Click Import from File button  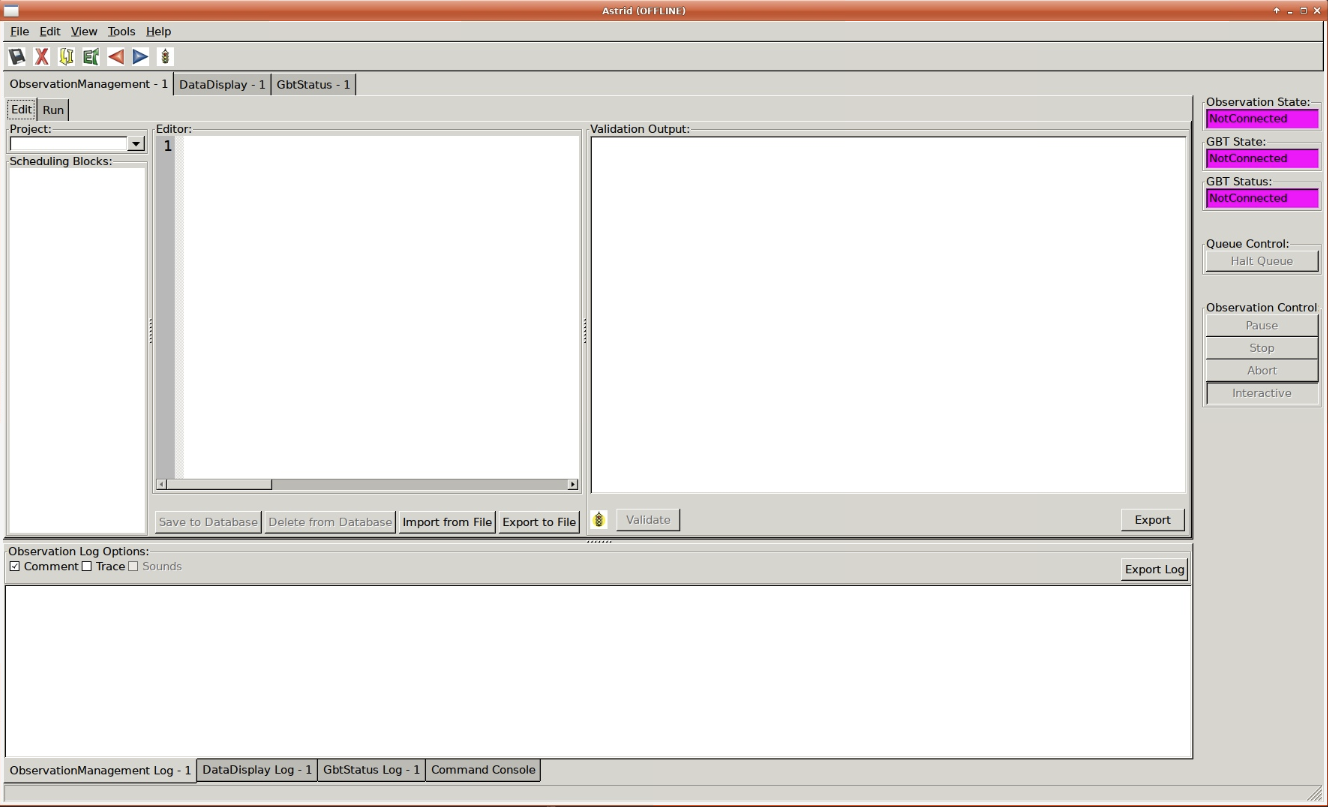[x=447, y=522]
